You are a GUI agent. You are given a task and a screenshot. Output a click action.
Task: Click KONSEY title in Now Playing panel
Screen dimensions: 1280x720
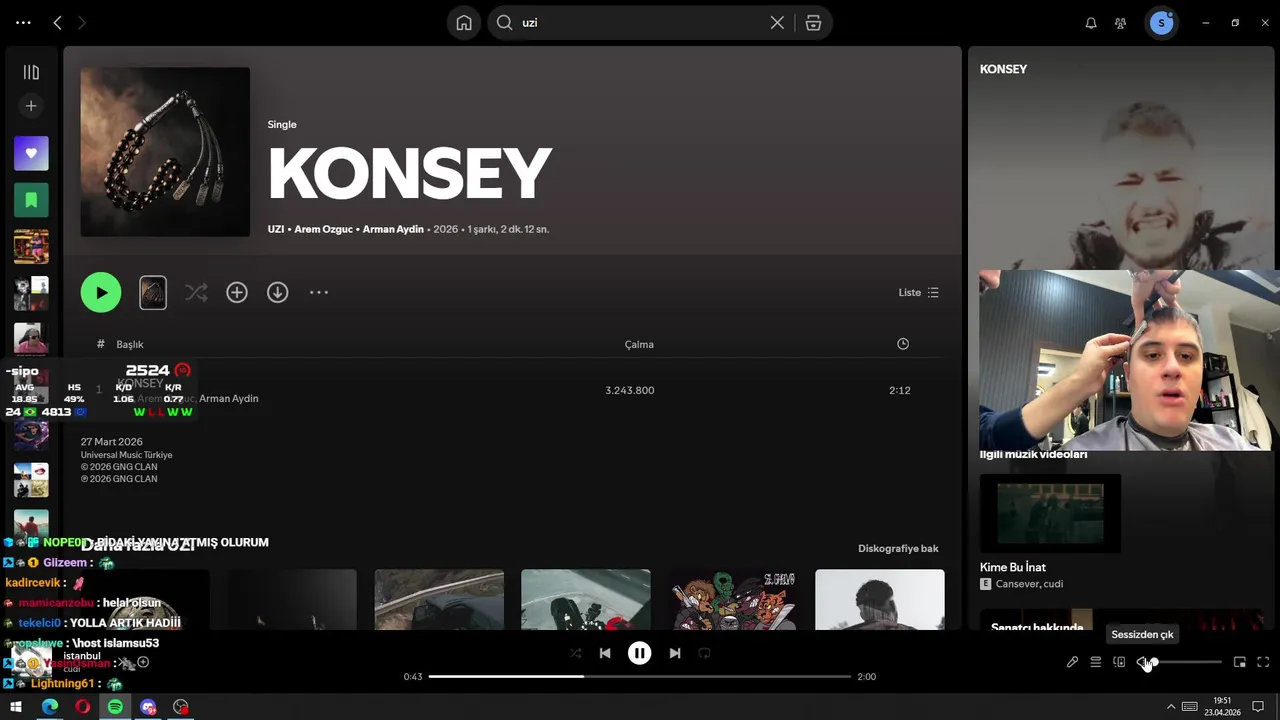click(x=1003, y=69)
